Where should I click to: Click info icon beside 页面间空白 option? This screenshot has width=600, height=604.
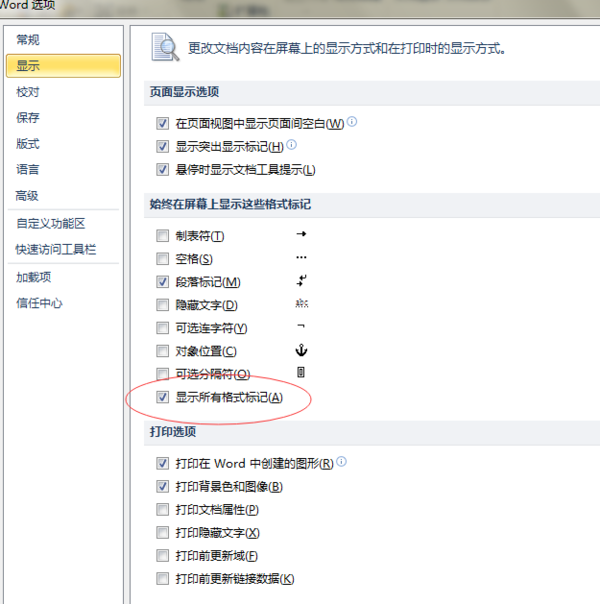(x=352, y=122)
